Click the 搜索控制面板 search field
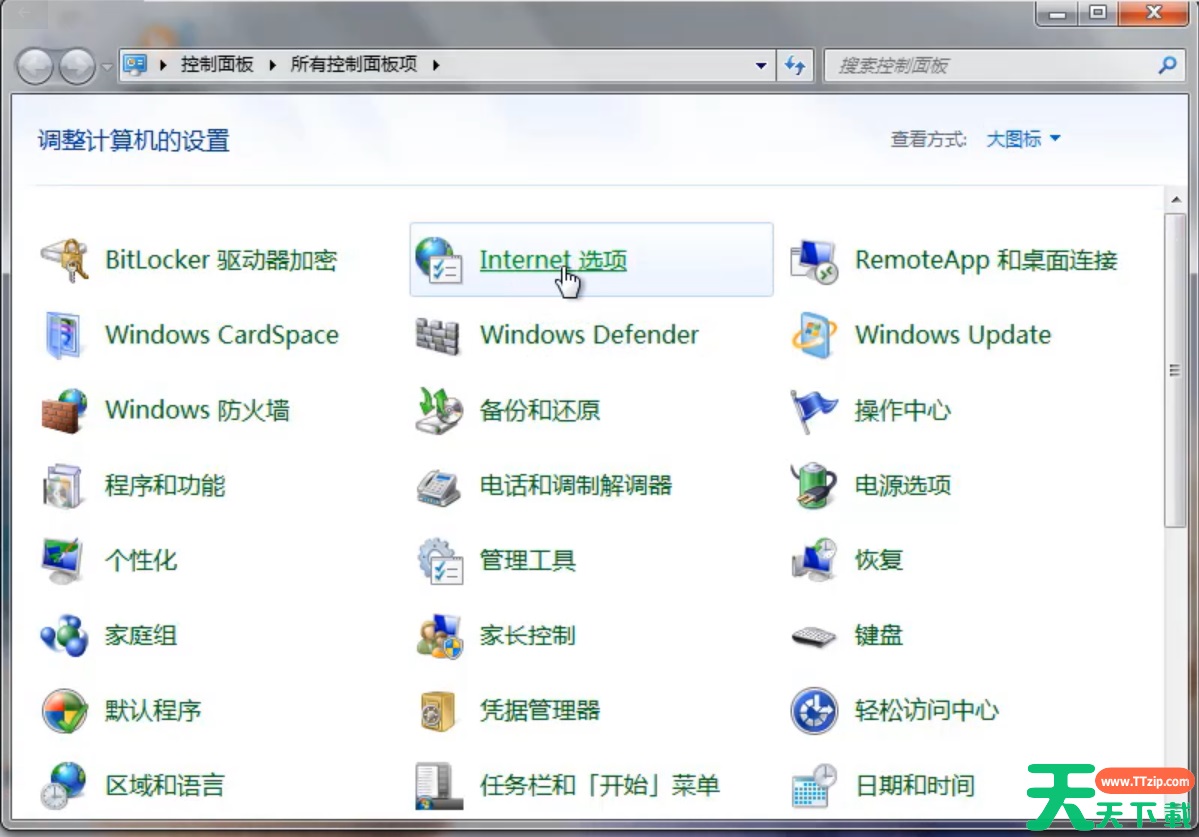 point(990,66)
